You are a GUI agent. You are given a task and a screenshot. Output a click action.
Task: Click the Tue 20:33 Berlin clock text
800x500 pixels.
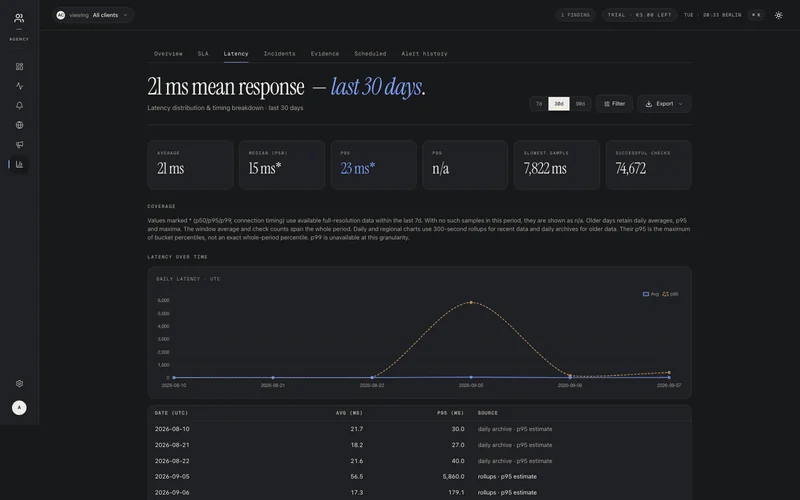(712, 15)
